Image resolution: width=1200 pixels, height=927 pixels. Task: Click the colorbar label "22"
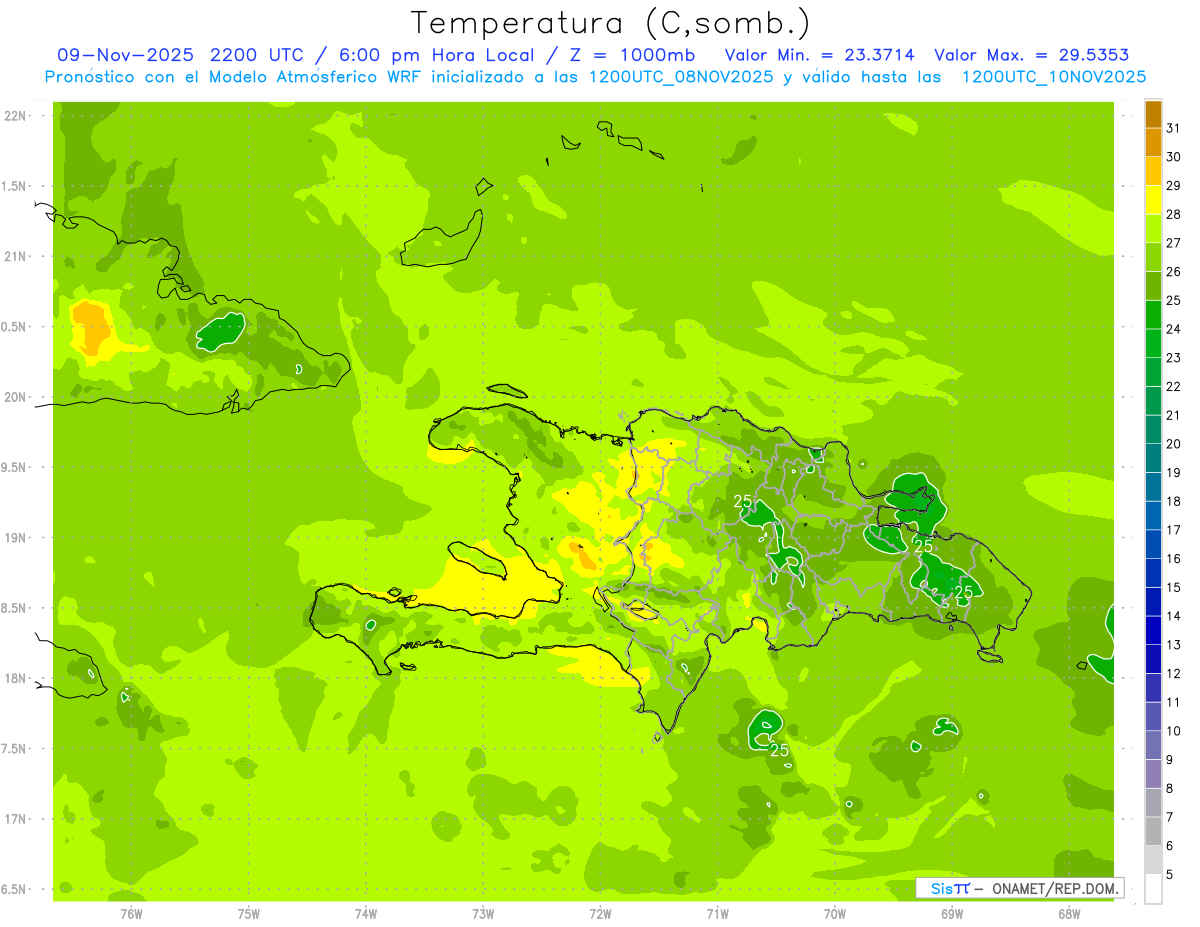pos(1173,387)
